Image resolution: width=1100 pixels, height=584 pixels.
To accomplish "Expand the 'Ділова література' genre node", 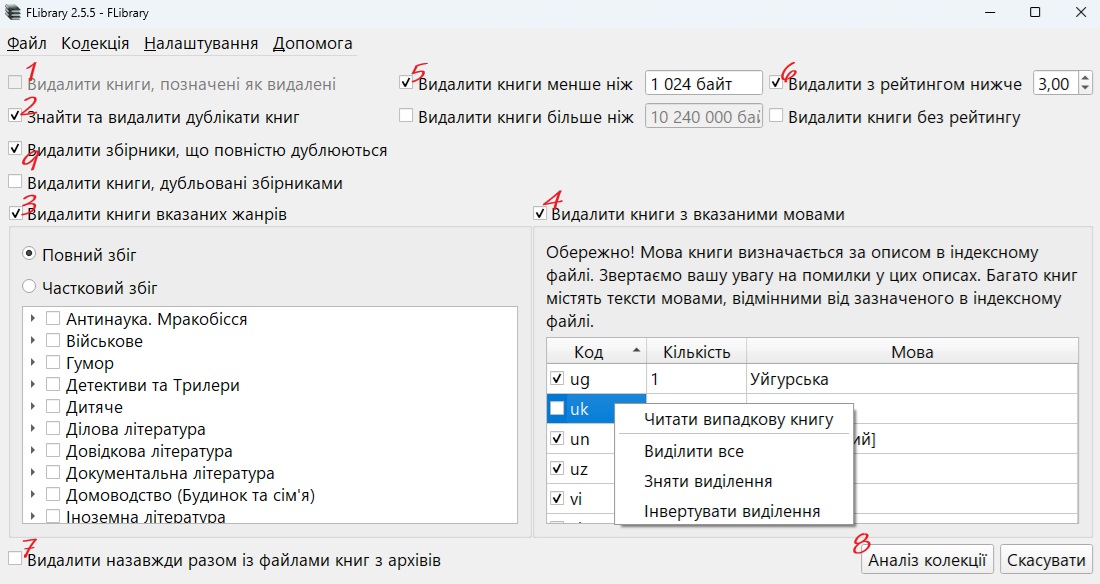I will (x=33, y=428).
